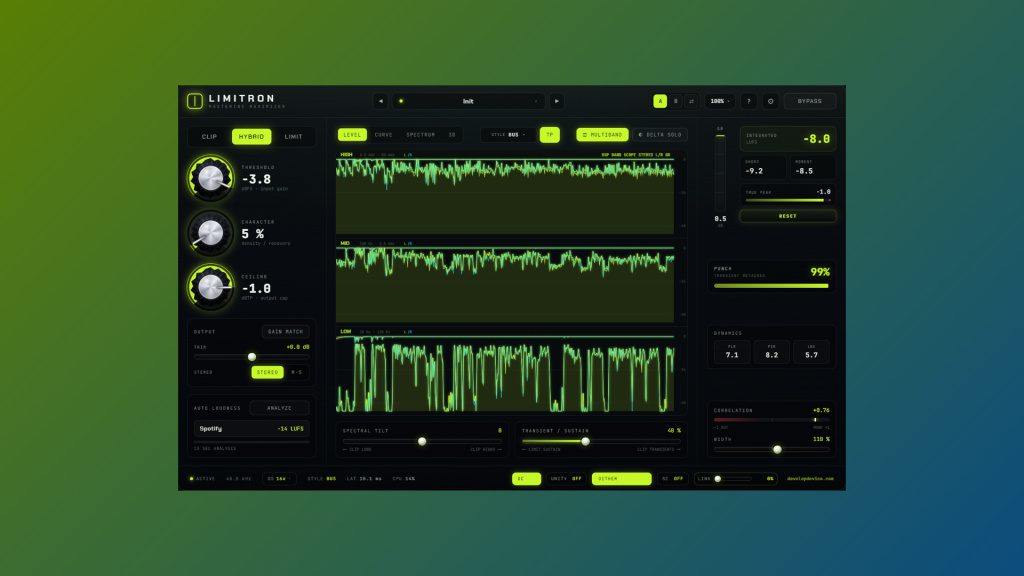Switch to Limit mode
The width and height of the screenshot is (1024, 576).
point(293,136)
